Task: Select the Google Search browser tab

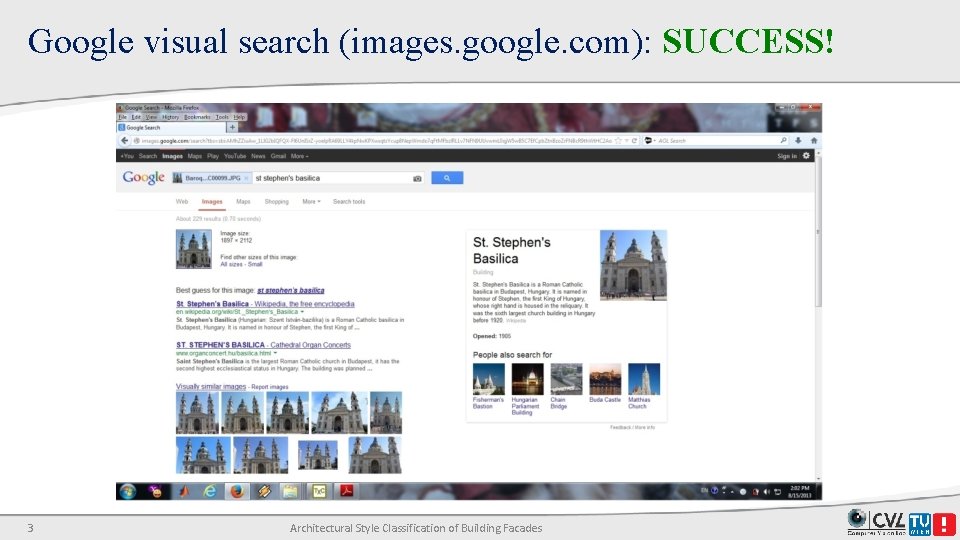Action: 171,127
